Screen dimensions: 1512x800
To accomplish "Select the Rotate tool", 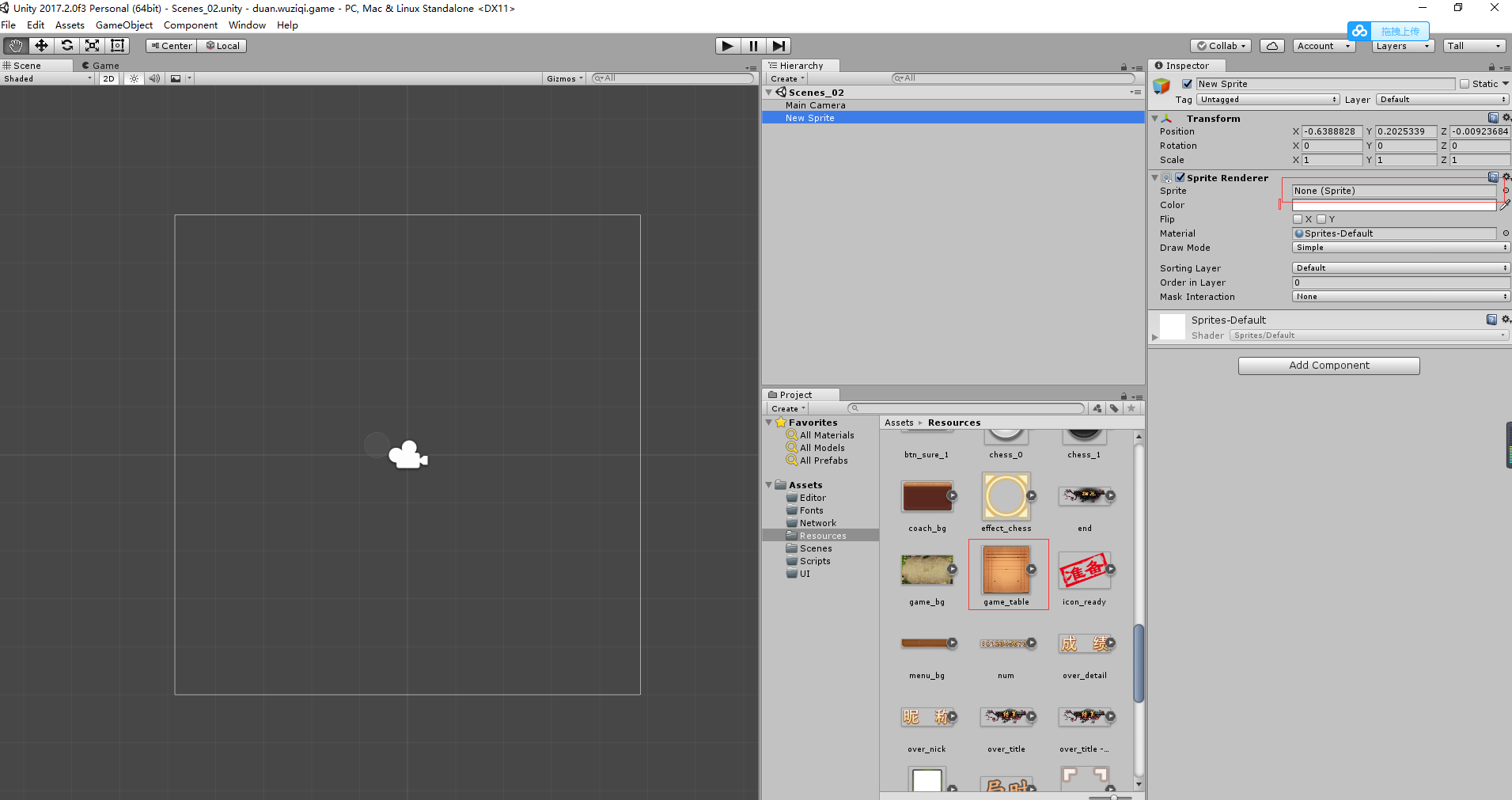I will tap(67, 45).
